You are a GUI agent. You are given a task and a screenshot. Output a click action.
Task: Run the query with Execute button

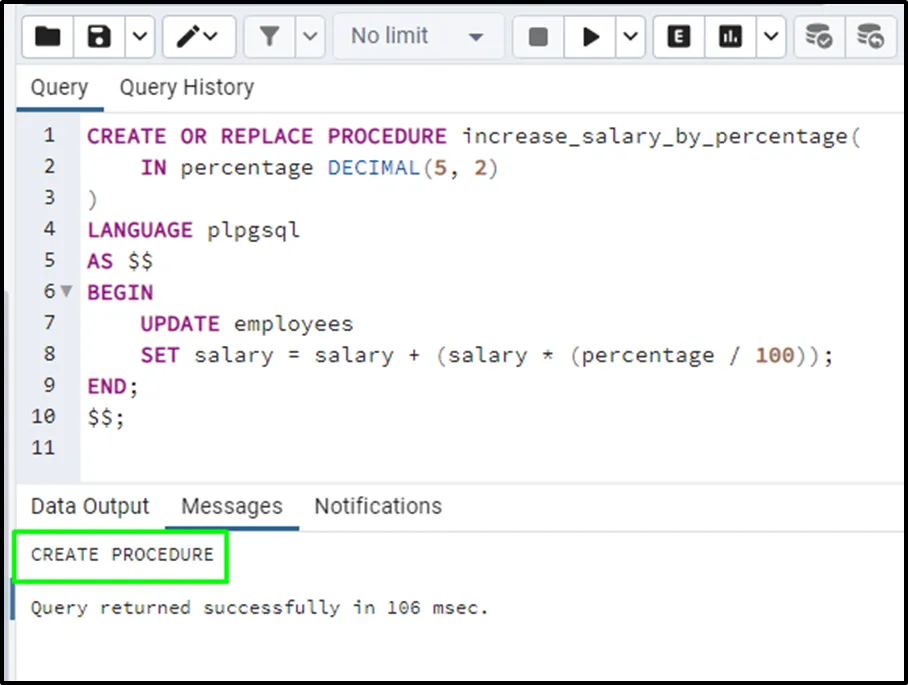click(591, 37)
